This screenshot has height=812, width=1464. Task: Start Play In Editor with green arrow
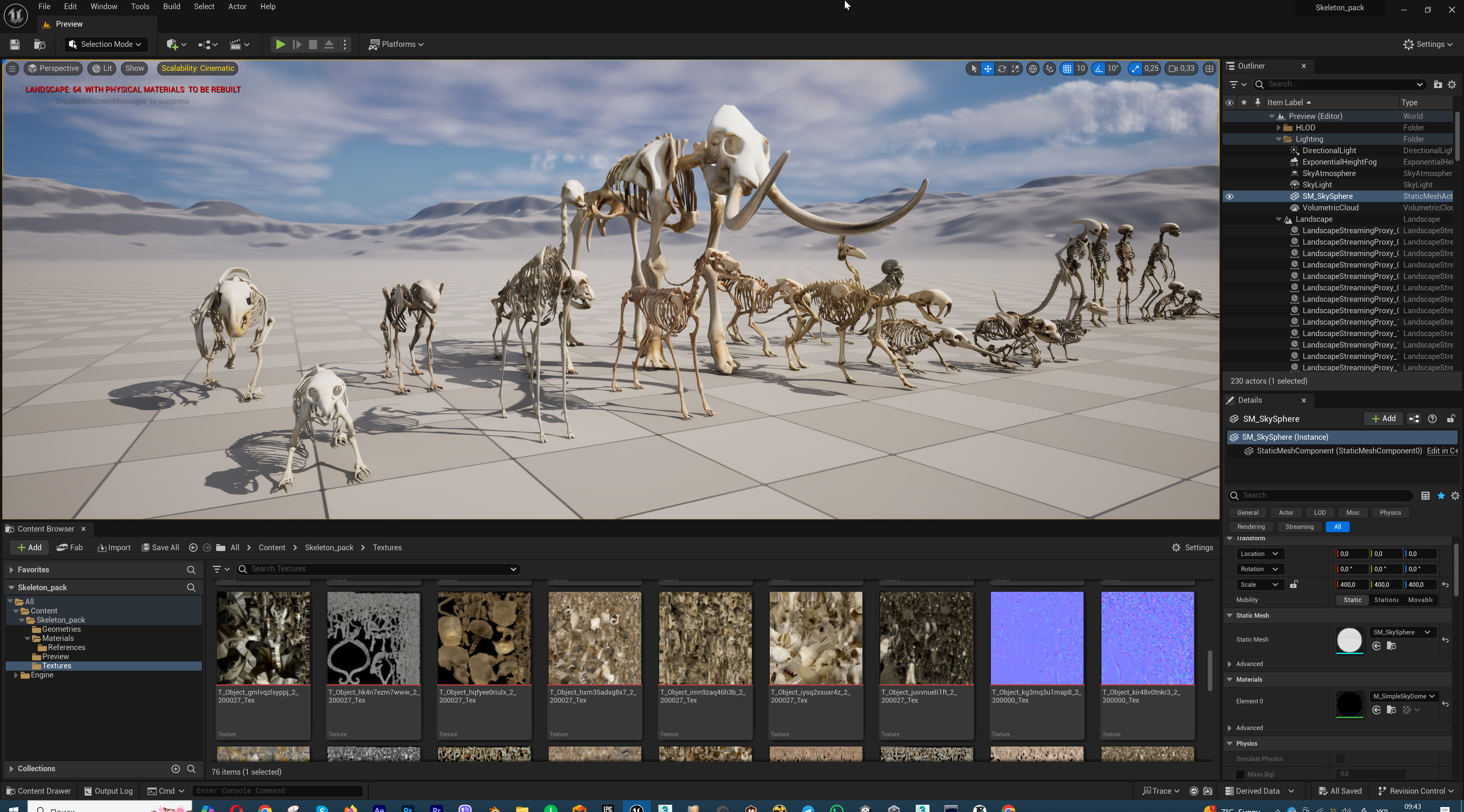pyautogui.click(x=280, y=44)
